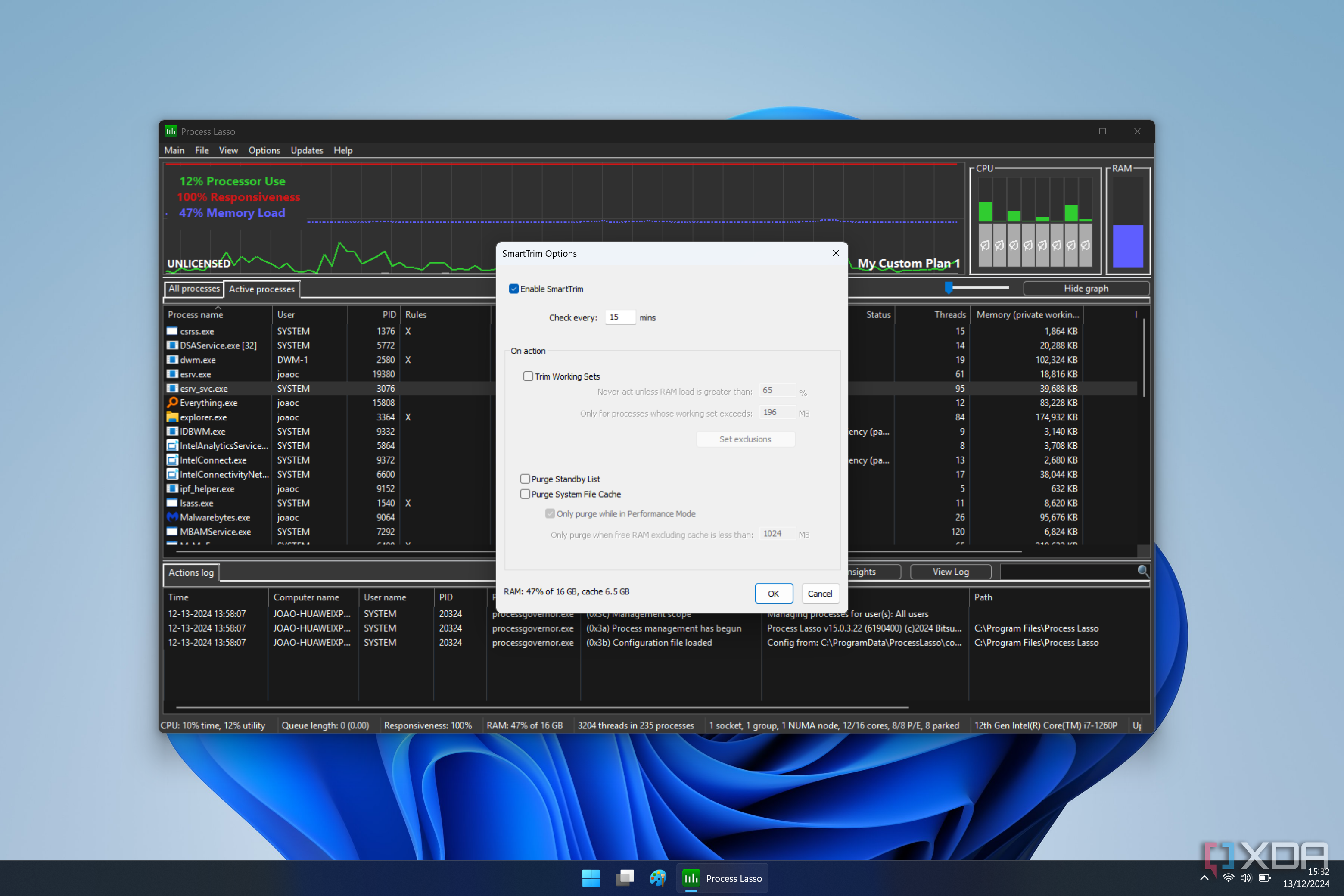Click the explorer.exe folder icon

[x=172, y=417]
